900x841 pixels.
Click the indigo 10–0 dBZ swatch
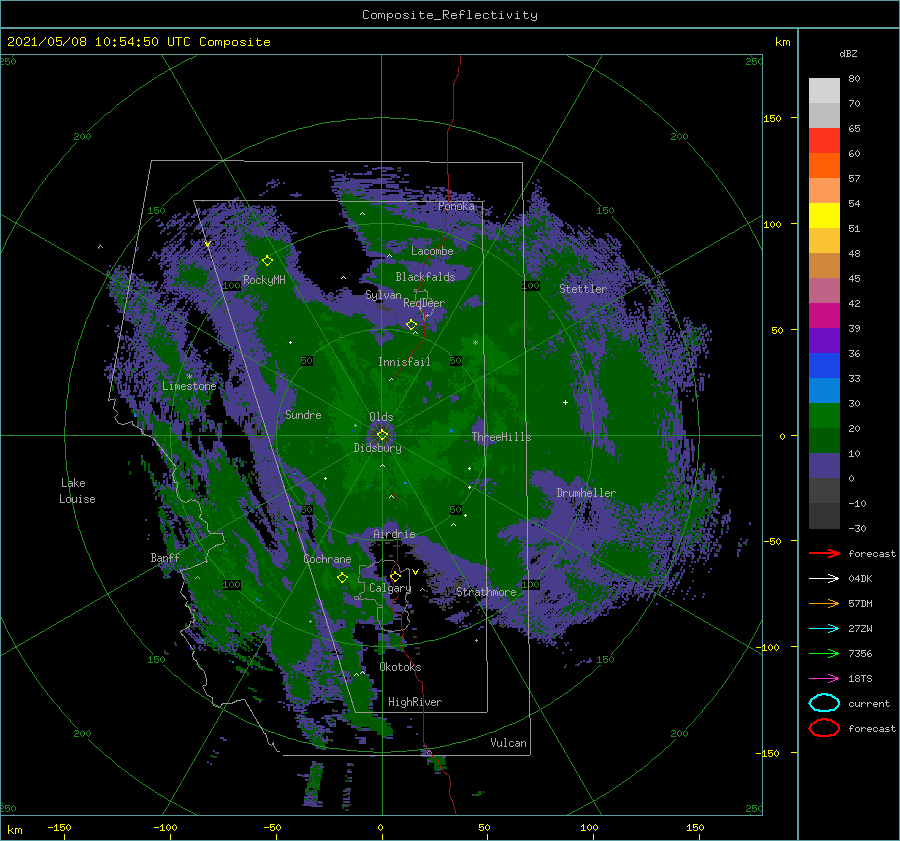(x=824, y=466)
